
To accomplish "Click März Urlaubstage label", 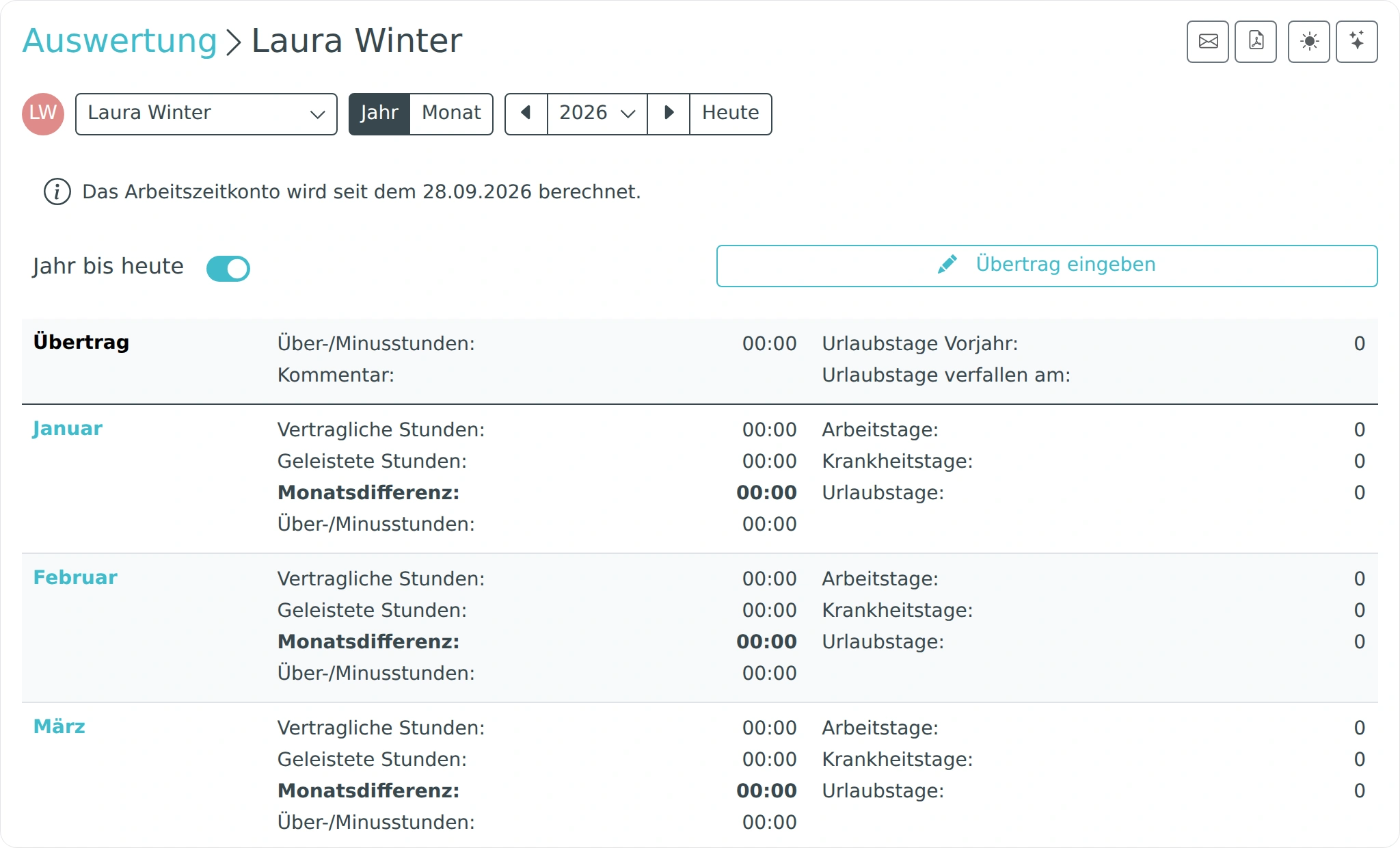I will click(x=883, y=791).
